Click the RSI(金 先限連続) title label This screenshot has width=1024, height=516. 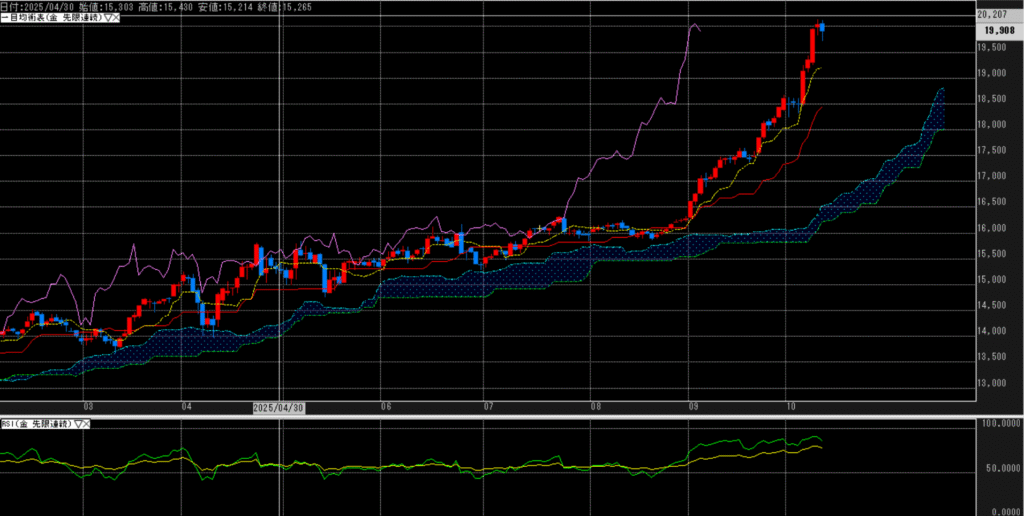36,424
